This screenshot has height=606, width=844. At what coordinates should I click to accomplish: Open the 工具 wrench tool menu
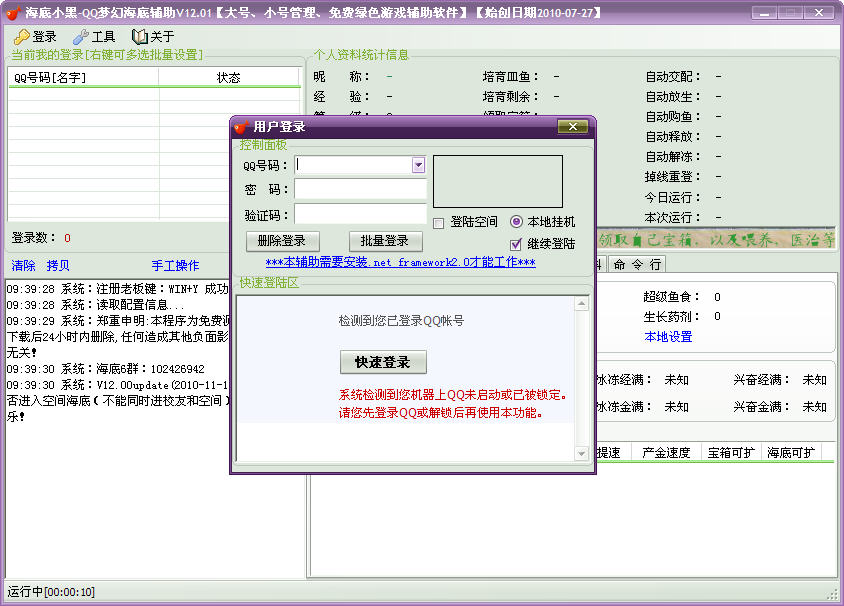81,37
